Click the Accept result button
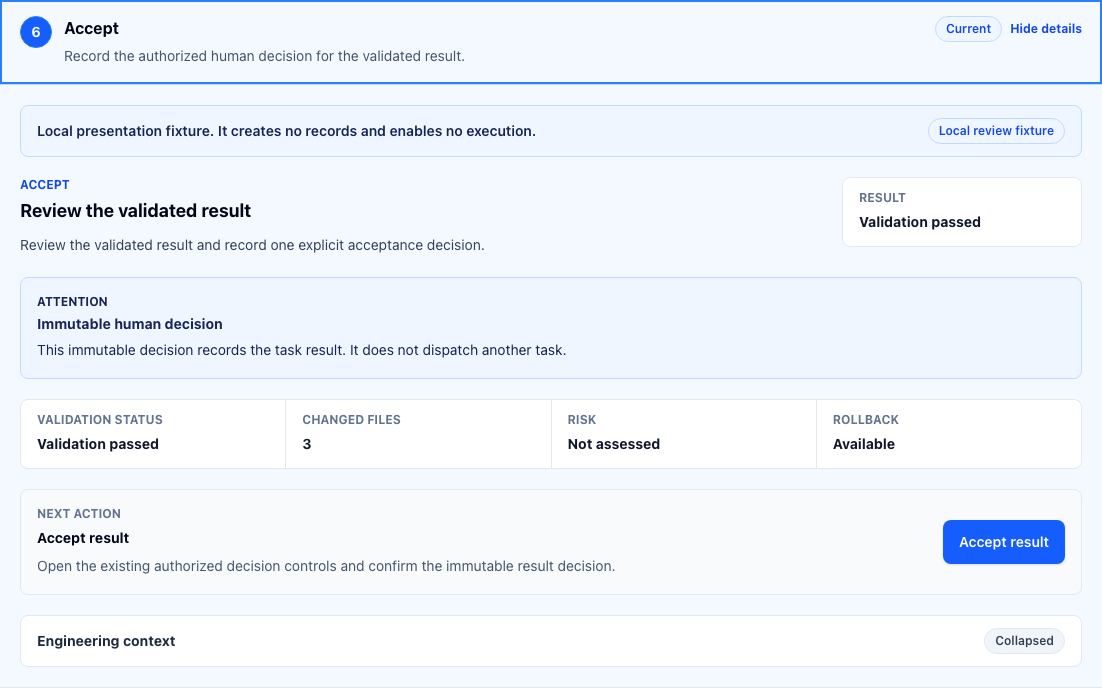 pos(1004,542)
